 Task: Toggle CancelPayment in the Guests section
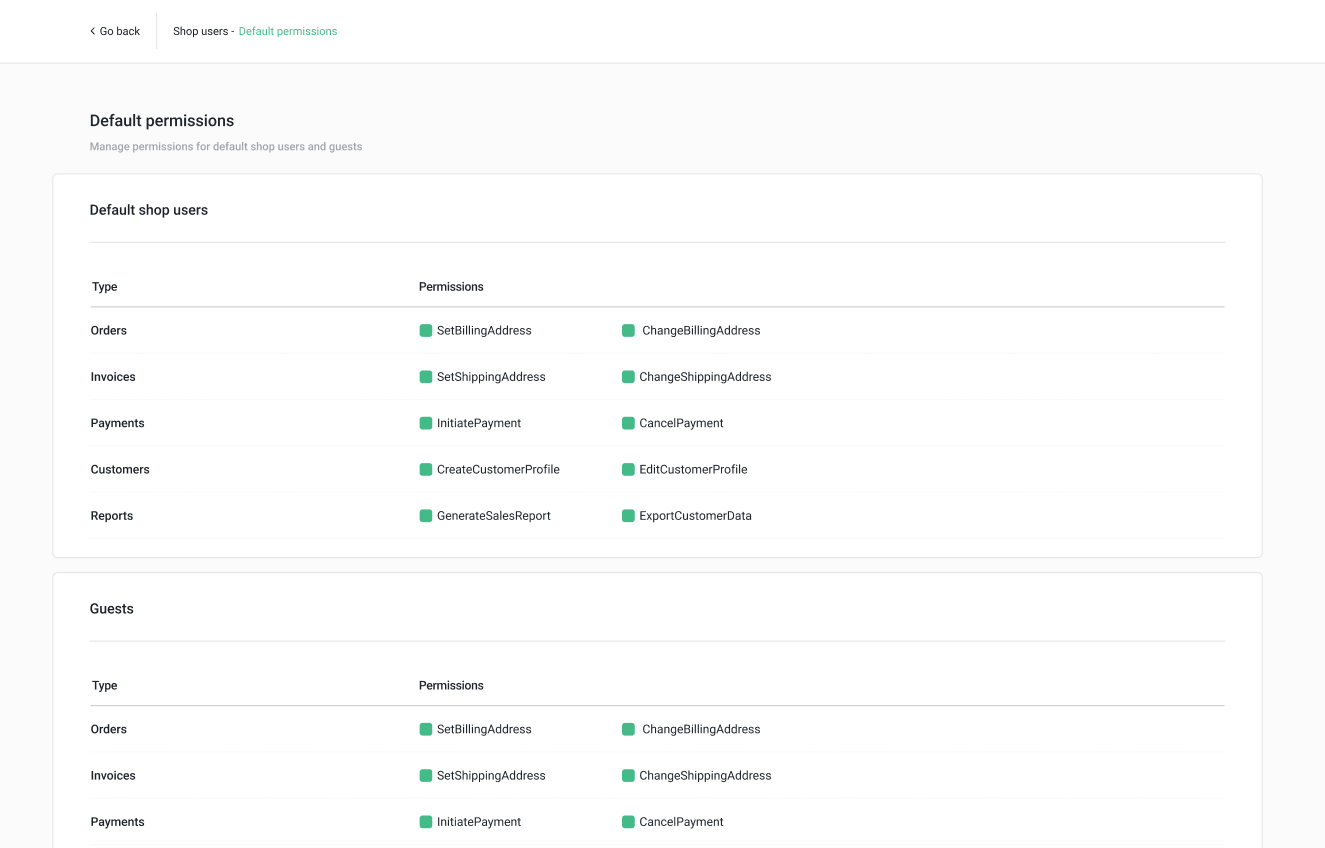tap(628, 822)
